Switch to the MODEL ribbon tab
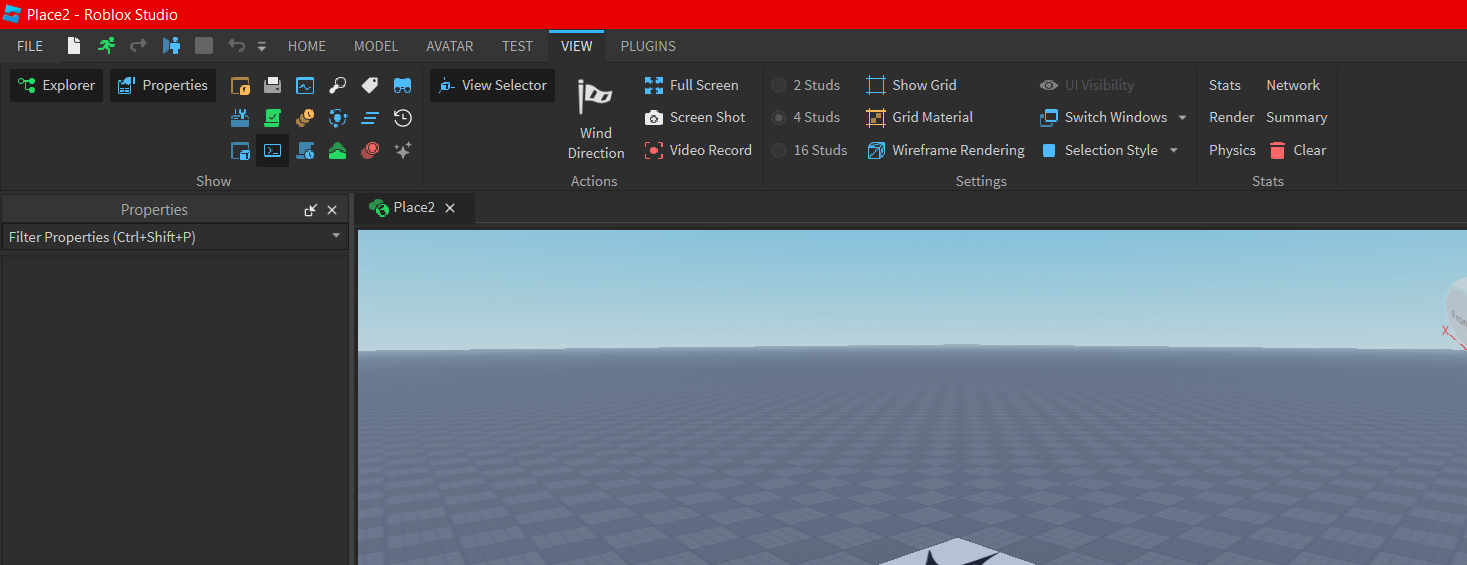 pyautogui.click(x=376, y=46)
